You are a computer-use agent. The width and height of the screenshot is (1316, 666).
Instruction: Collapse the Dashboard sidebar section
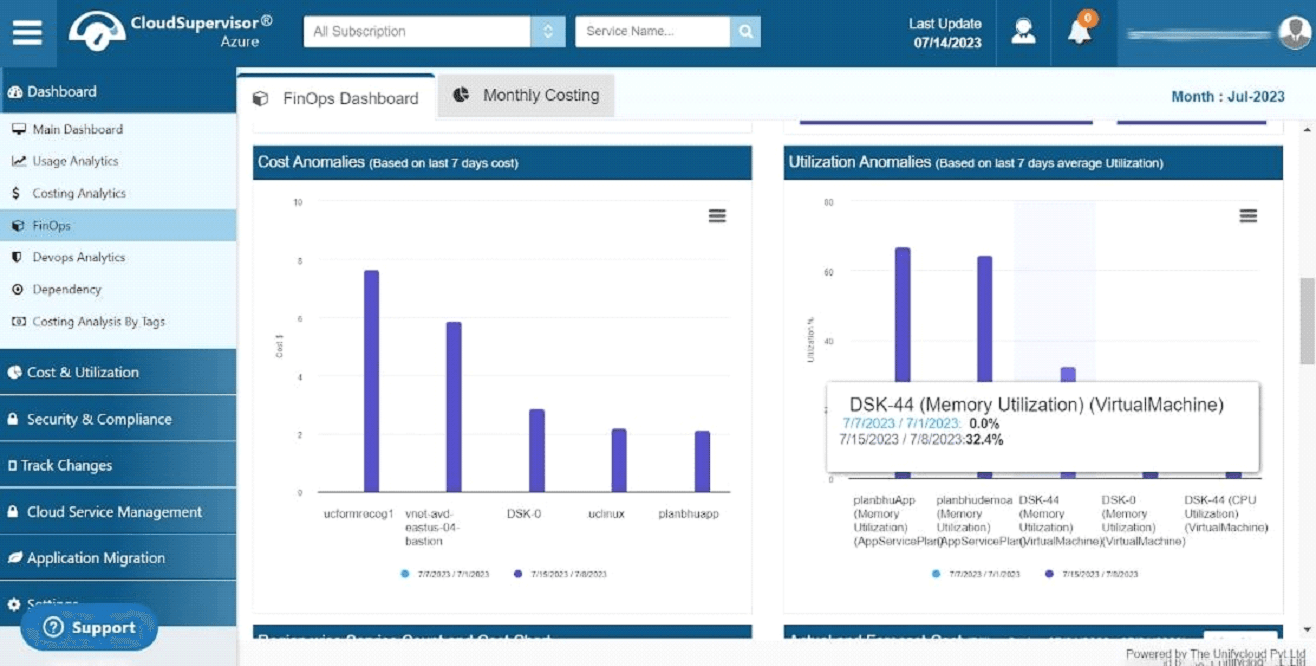click(x=118, y=91)
